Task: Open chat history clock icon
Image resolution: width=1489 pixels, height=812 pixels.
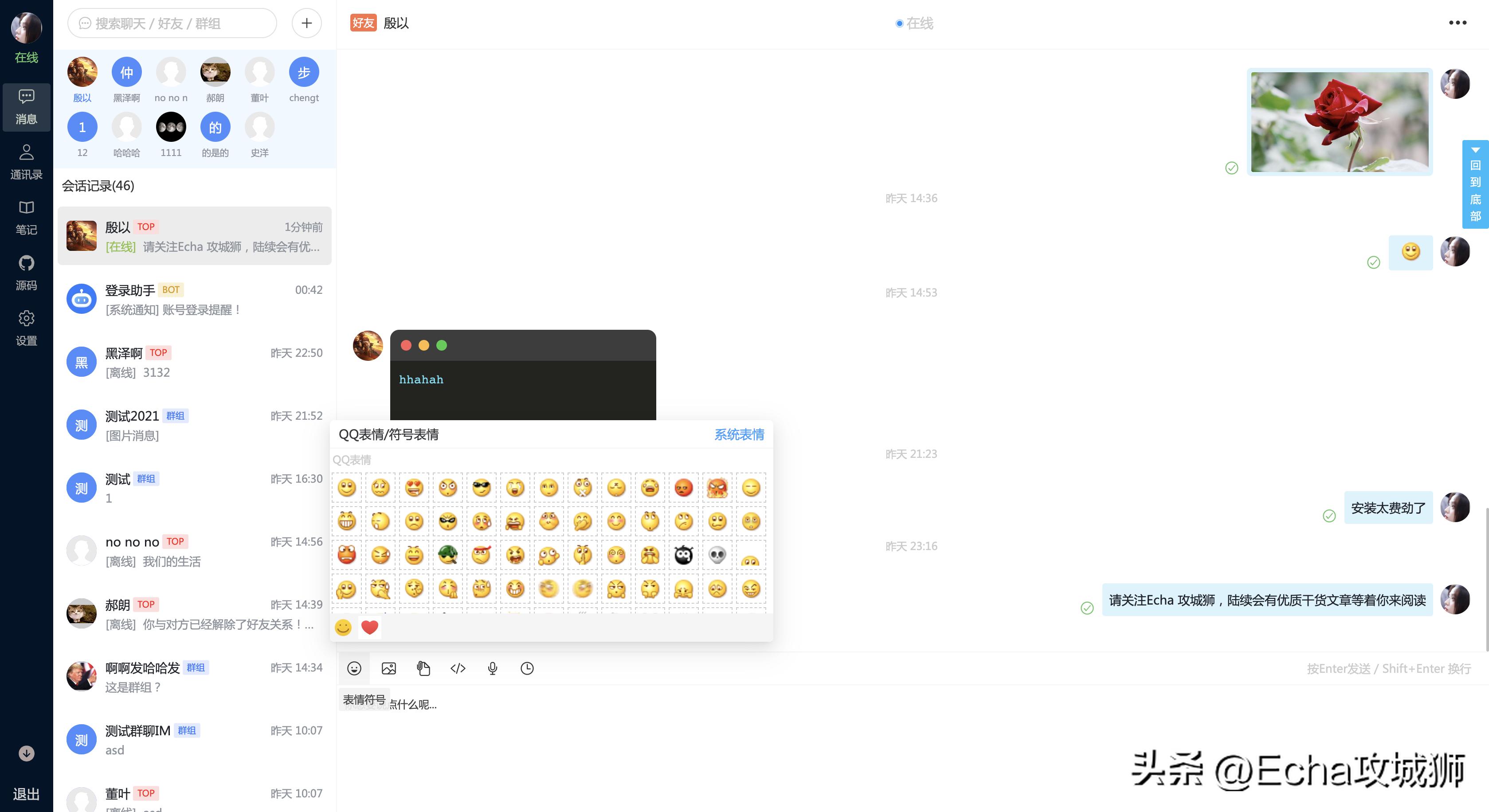Action: [x=527, y=668]
